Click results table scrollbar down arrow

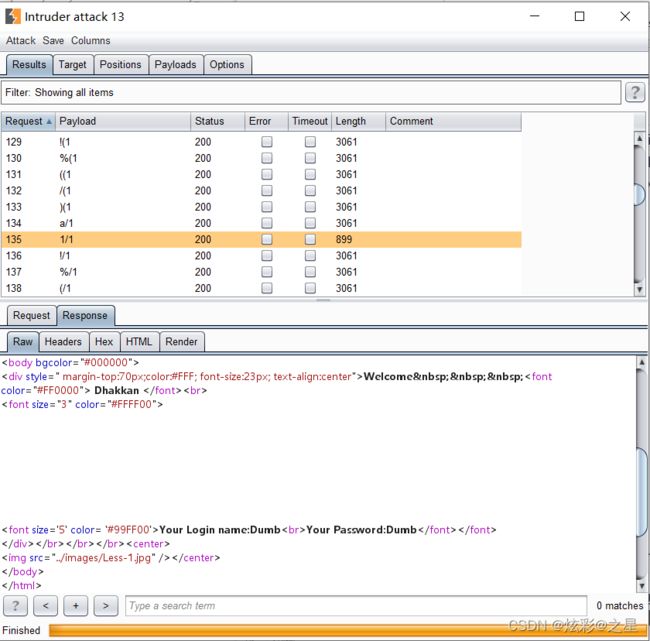(640, 289)
